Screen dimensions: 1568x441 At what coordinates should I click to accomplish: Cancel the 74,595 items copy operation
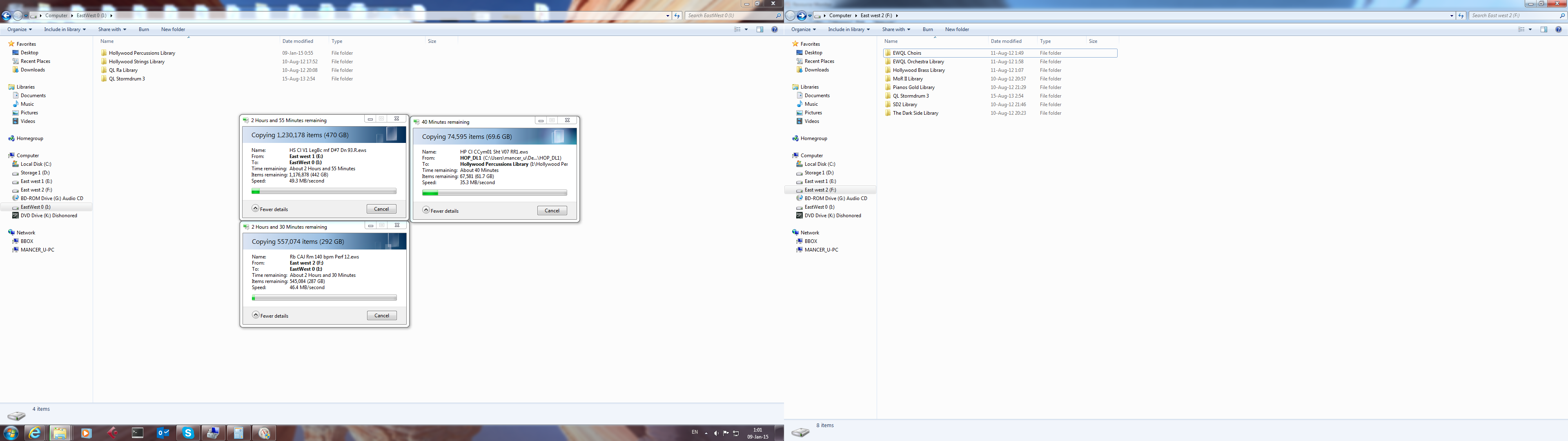(552, 211)
